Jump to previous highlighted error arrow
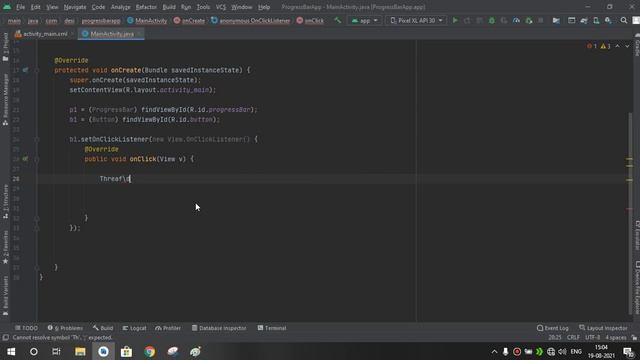The image size is (640, 360). [x=618, y=46]
